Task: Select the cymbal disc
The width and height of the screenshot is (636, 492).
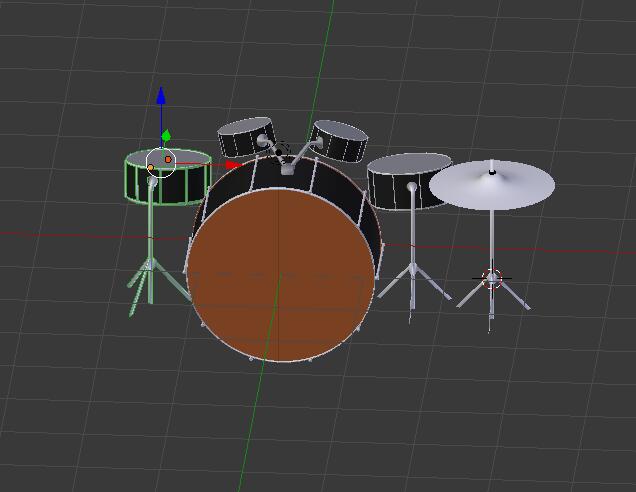Action: [492, 185]
